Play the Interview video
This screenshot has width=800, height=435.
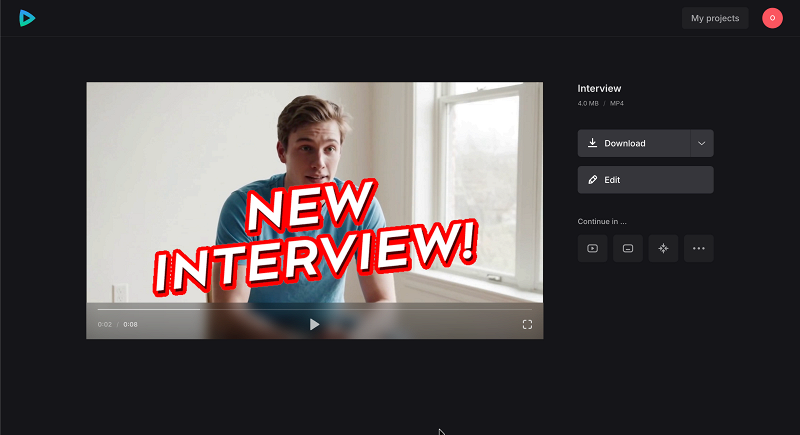[314, 324]
